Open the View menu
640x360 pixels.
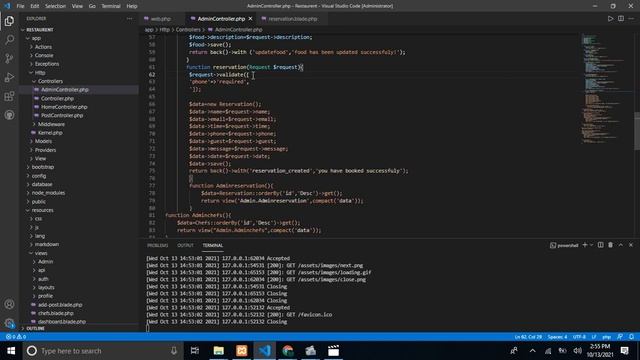[x=77, y=6]
